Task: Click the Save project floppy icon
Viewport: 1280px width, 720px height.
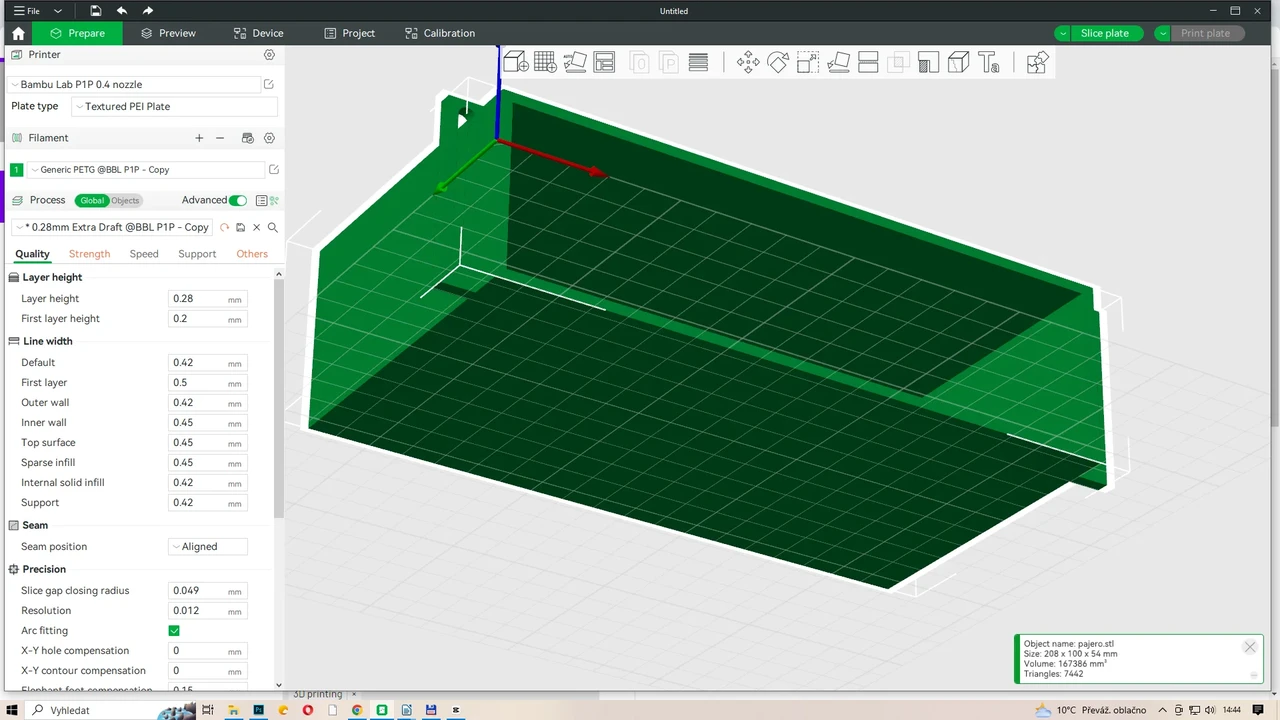Action: click(x=95, y=11)
